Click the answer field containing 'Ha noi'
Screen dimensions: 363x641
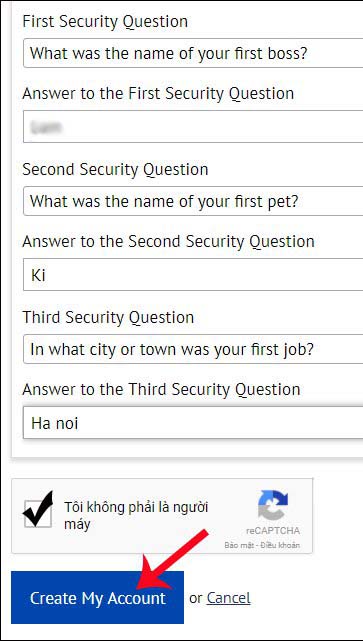click(193, 423)
